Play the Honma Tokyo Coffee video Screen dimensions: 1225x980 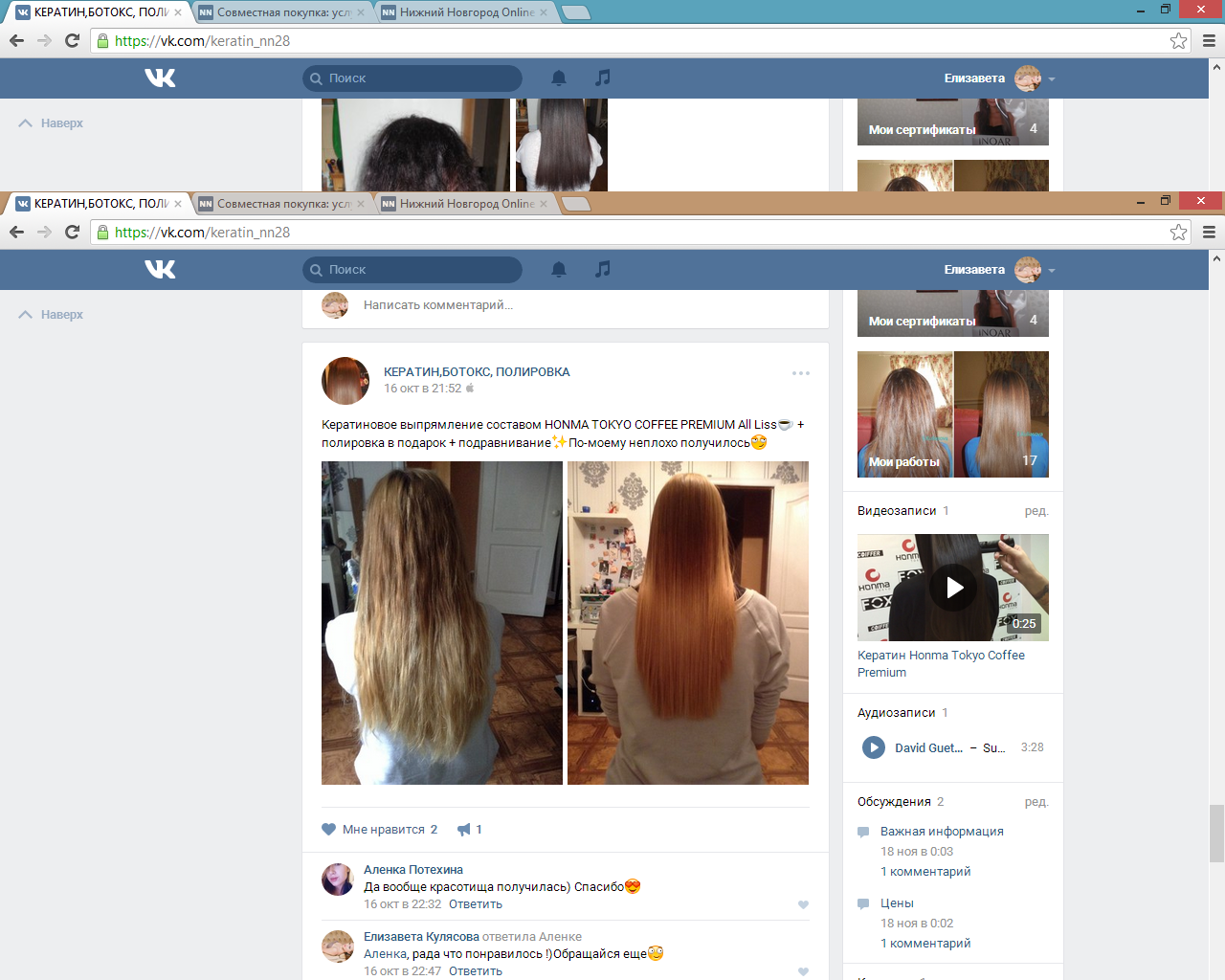953,588
